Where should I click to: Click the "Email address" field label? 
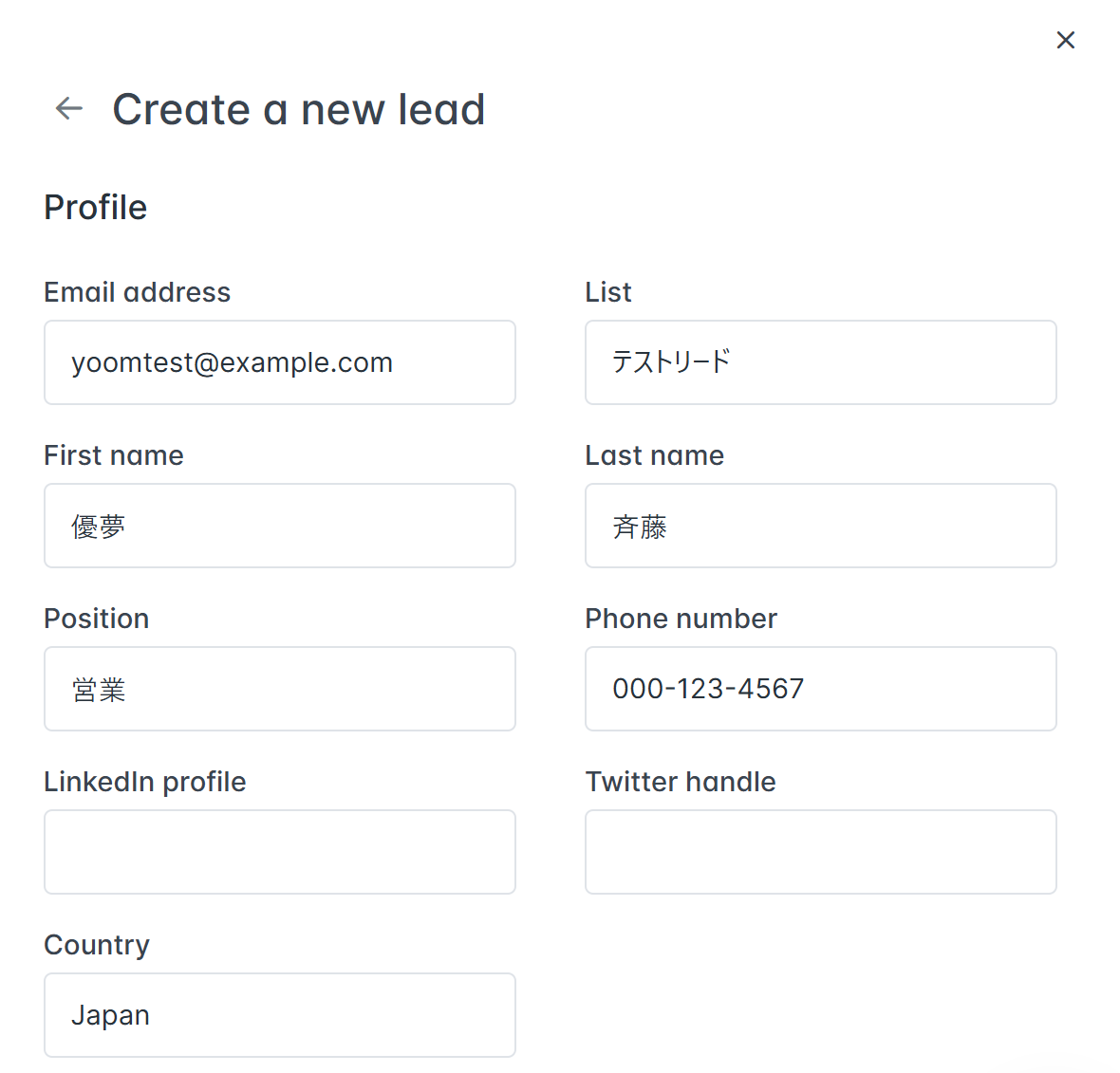click(137, 292)
